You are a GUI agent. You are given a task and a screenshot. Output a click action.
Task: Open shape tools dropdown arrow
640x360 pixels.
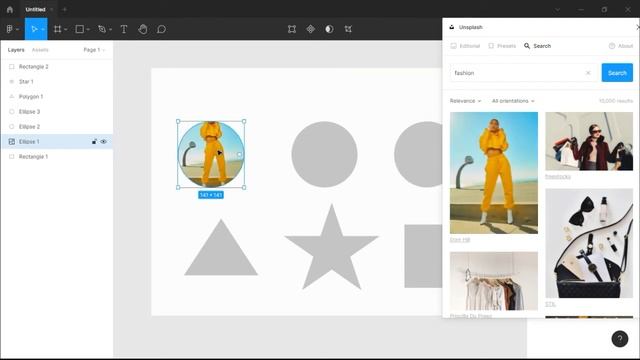pyautogui.click(x=88, y=29)
